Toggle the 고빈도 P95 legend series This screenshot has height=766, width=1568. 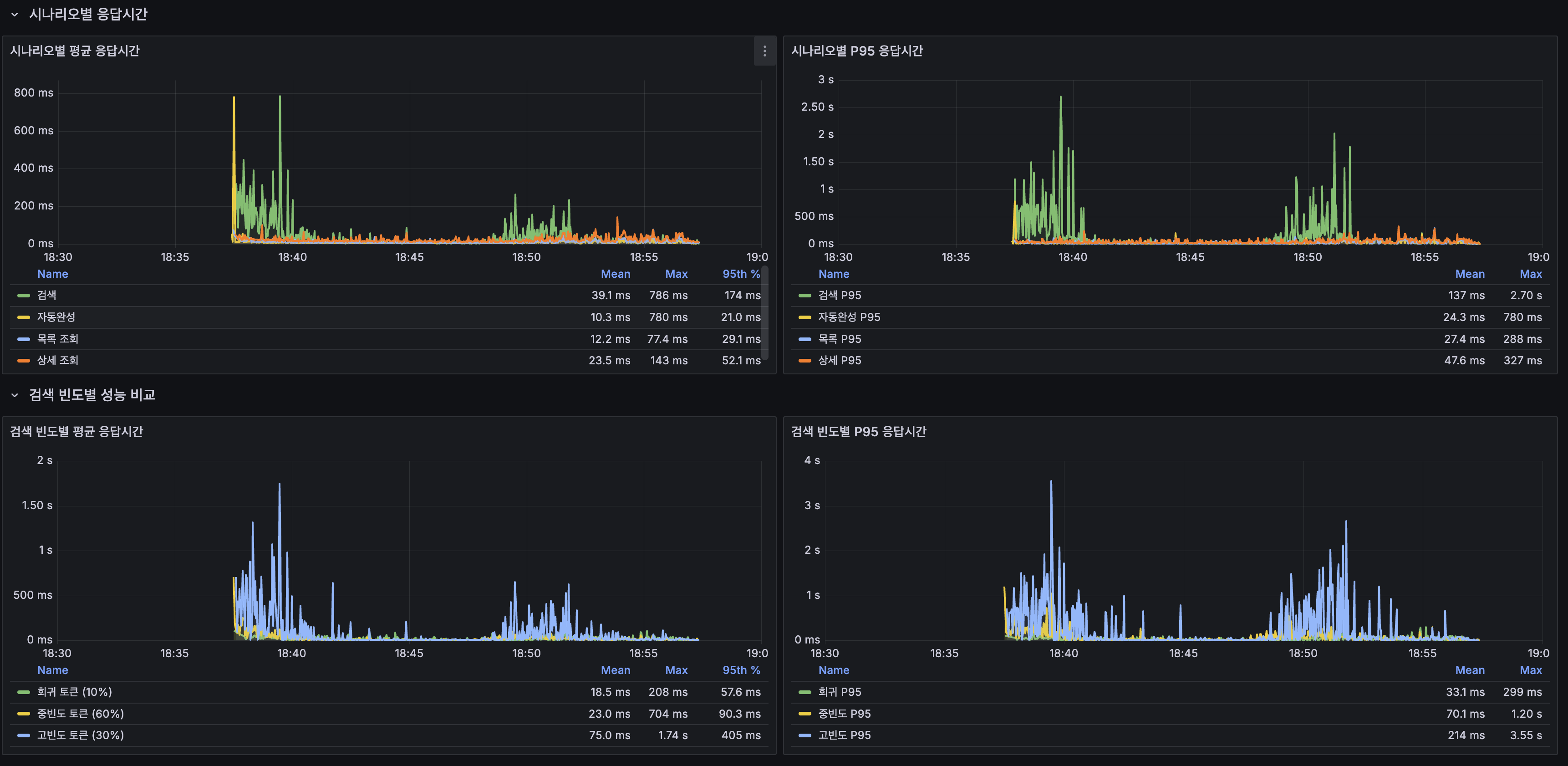click(844, 735)
